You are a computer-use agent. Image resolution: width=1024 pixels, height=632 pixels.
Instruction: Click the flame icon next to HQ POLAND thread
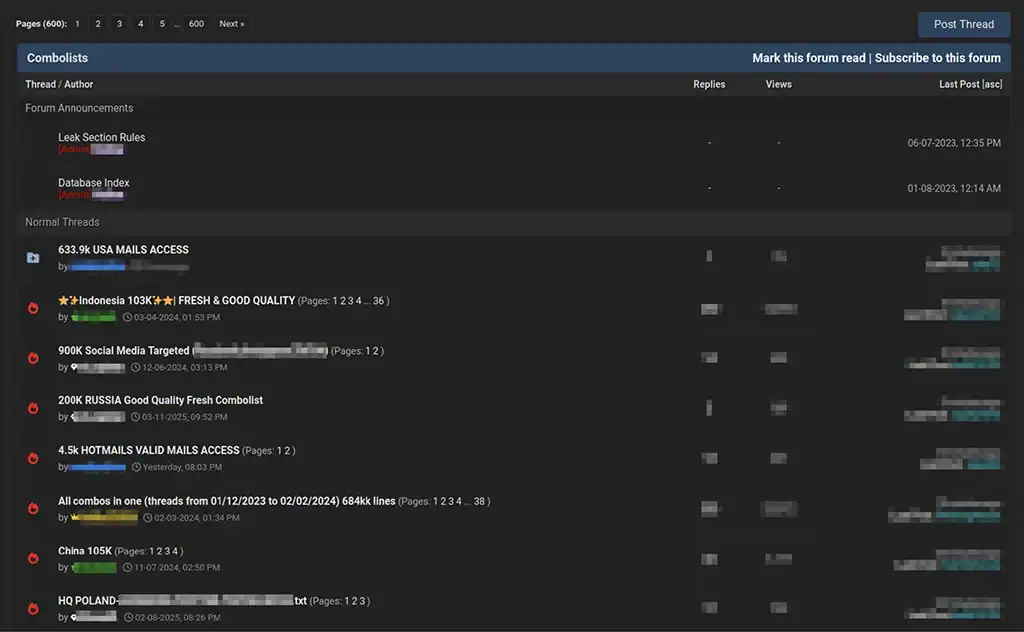pyautogui.click(x=33, y=608)
